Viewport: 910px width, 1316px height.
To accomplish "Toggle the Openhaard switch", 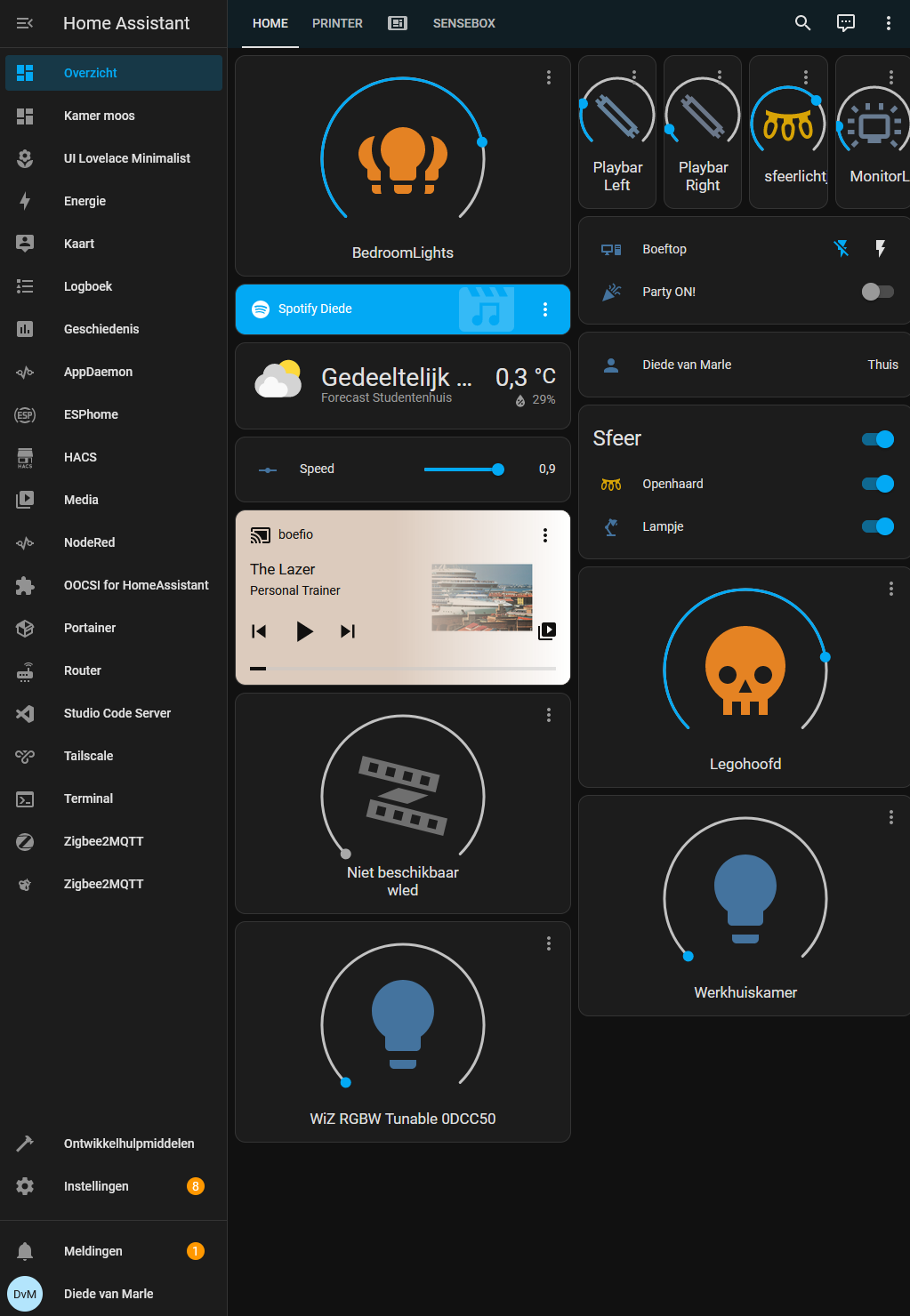I will coord(878,484).
